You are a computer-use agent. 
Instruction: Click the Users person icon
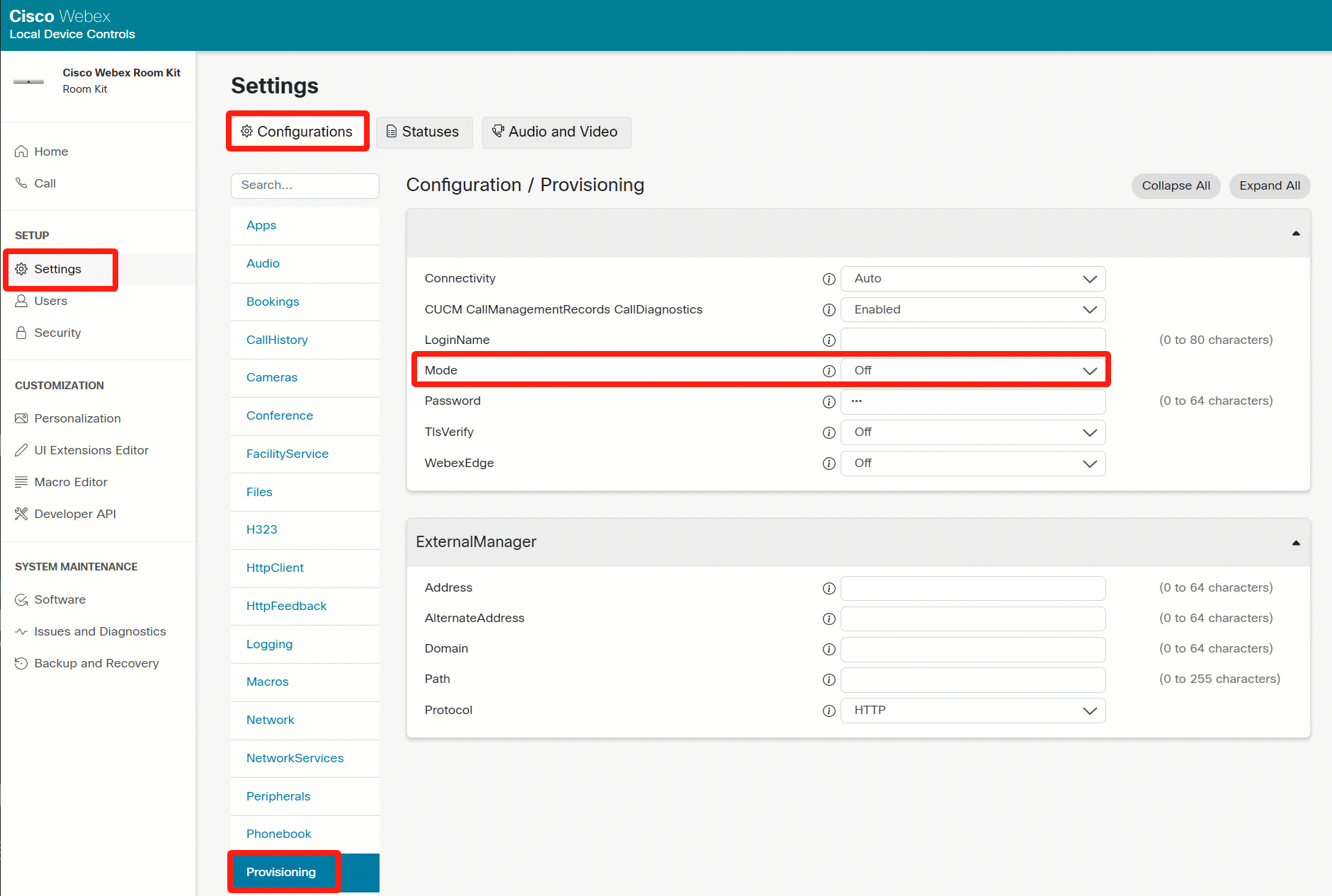[21, 301]
